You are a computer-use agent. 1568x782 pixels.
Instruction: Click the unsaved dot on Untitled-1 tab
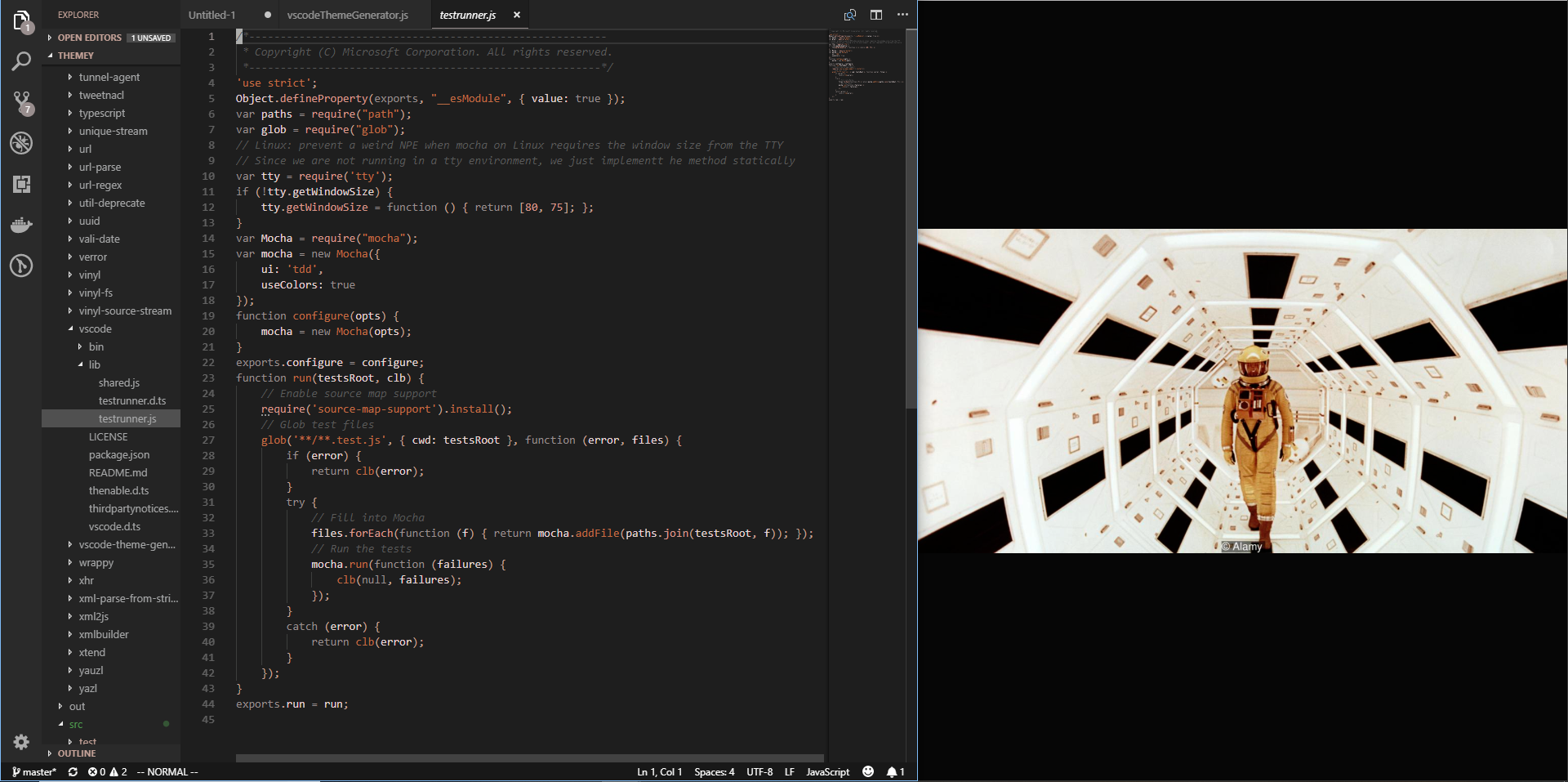pyautogui.click(x=268, y=15)
